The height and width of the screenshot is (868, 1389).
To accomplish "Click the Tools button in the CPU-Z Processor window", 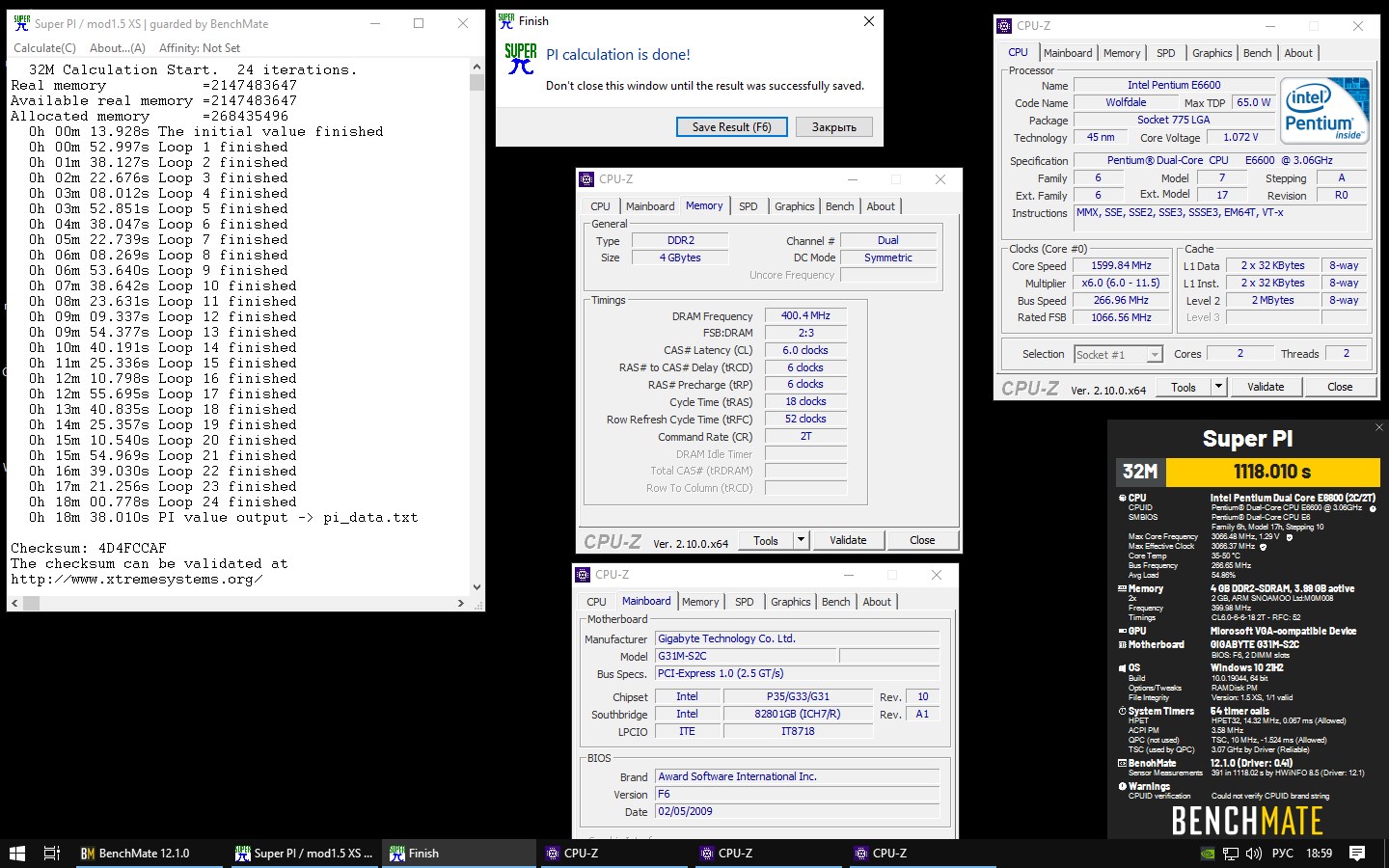I will tap(1184, 387).
